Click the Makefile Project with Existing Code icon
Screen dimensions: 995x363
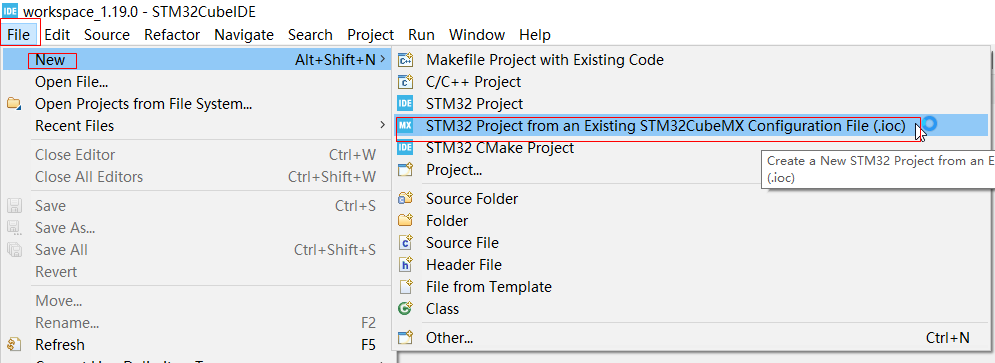tap(405, 60)
